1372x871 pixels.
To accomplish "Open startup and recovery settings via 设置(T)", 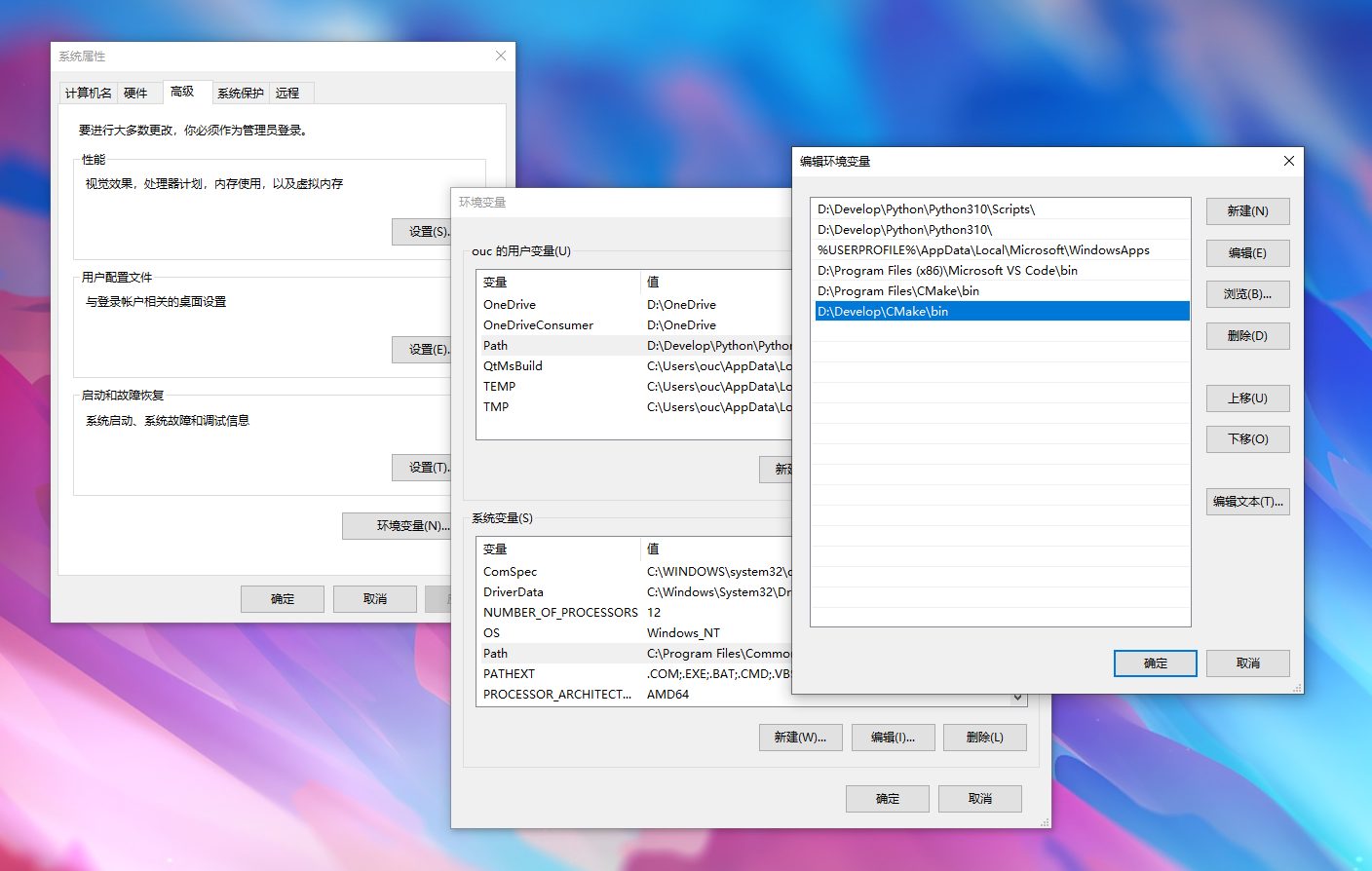I will point(426,467).
